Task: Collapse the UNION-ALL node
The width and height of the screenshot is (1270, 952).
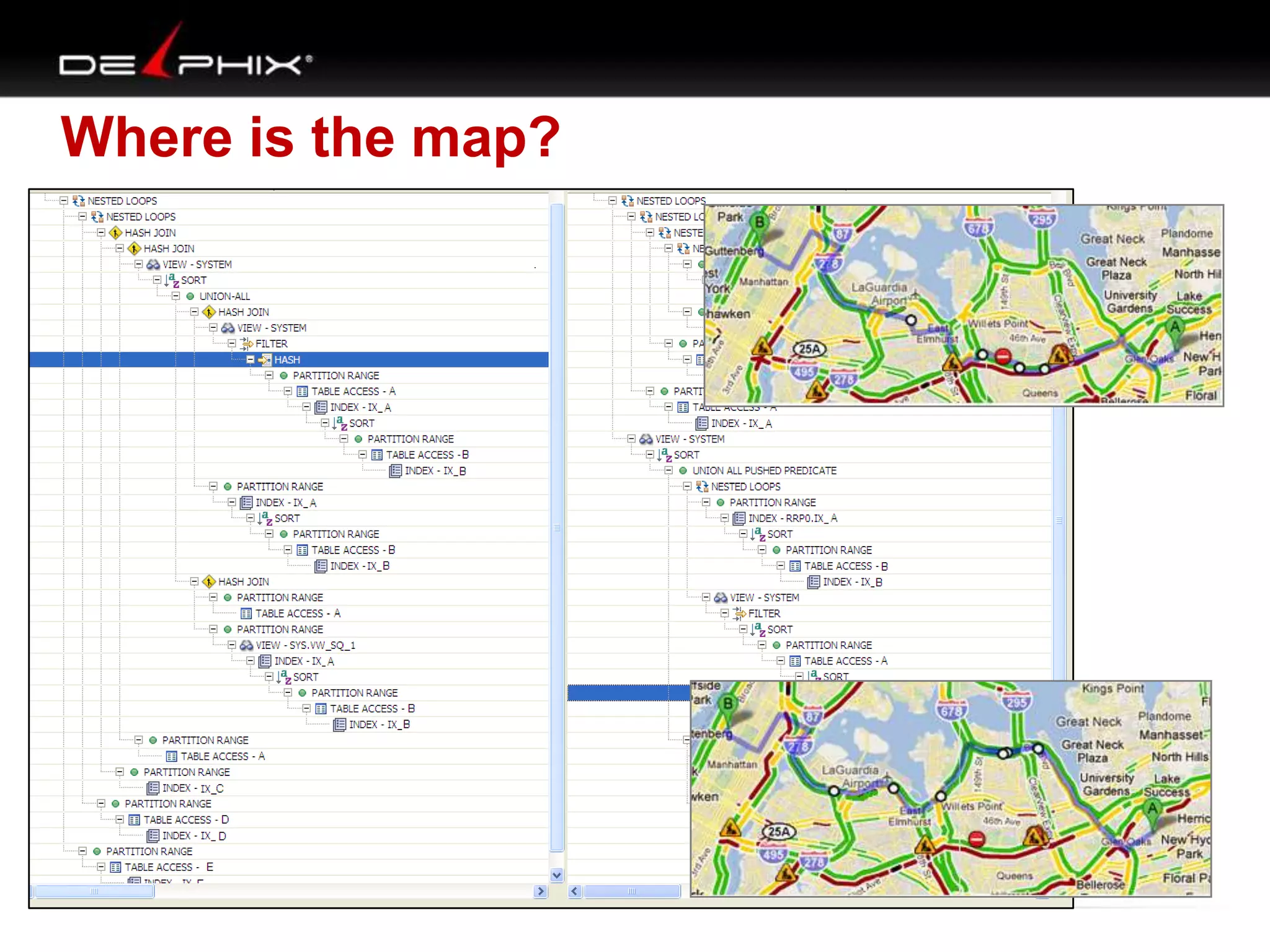Action: click(x=175, y=296)
